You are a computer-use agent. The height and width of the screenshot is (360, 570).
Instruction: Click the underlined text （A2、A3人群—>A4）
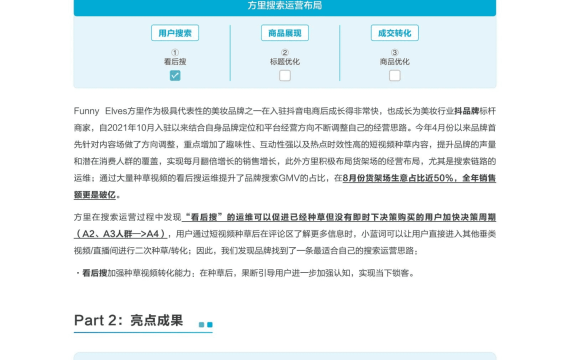tap(120, 234)
